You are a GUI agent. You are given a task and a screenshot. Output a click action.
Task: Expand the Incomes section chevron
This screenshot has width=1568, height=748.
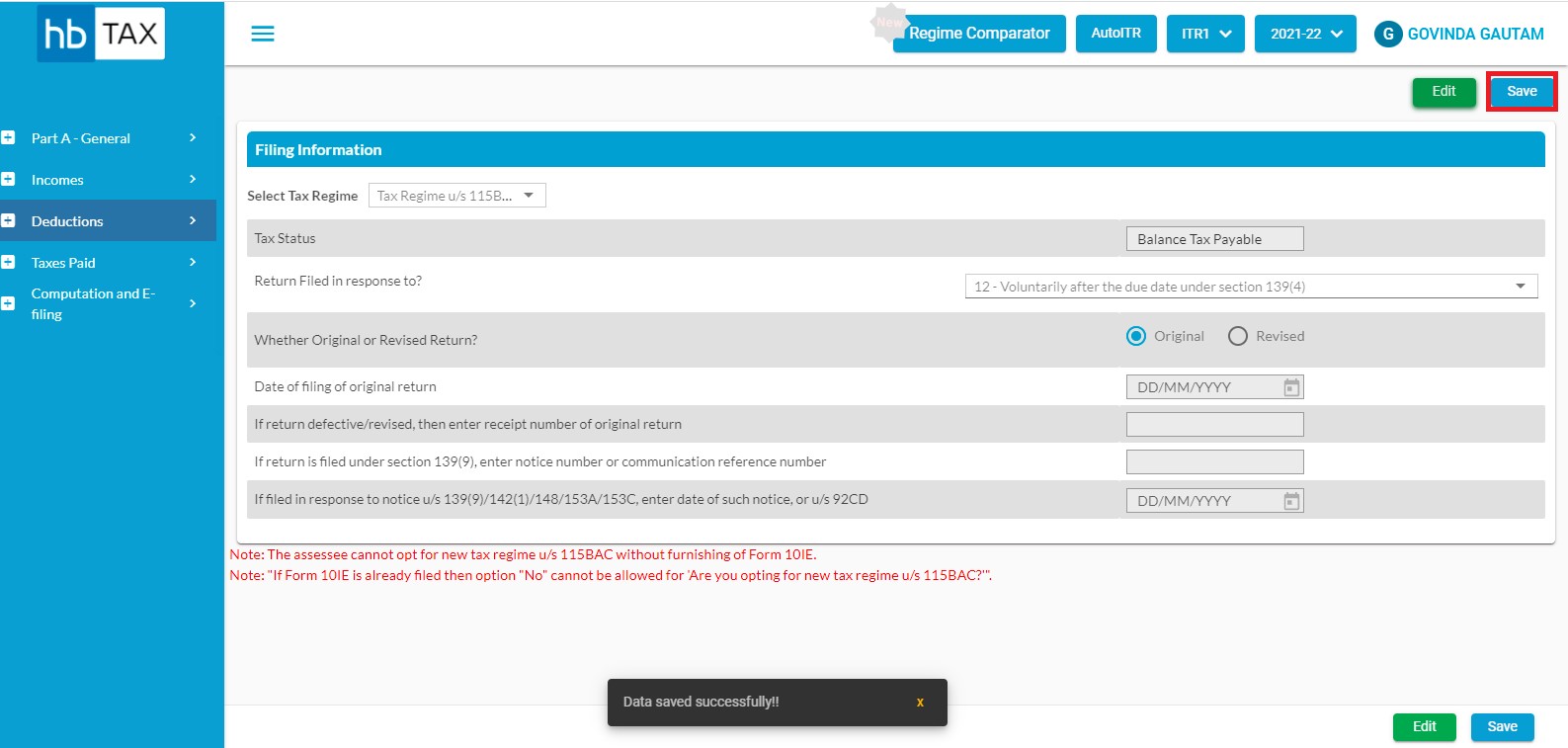click(193, 179)
